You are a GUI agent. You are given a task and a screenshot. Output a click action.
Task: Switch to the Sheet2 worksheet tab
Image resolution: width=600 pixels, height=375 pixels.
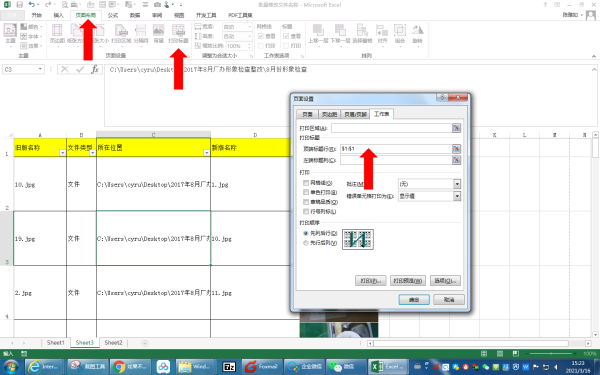[x=113, y=342]
